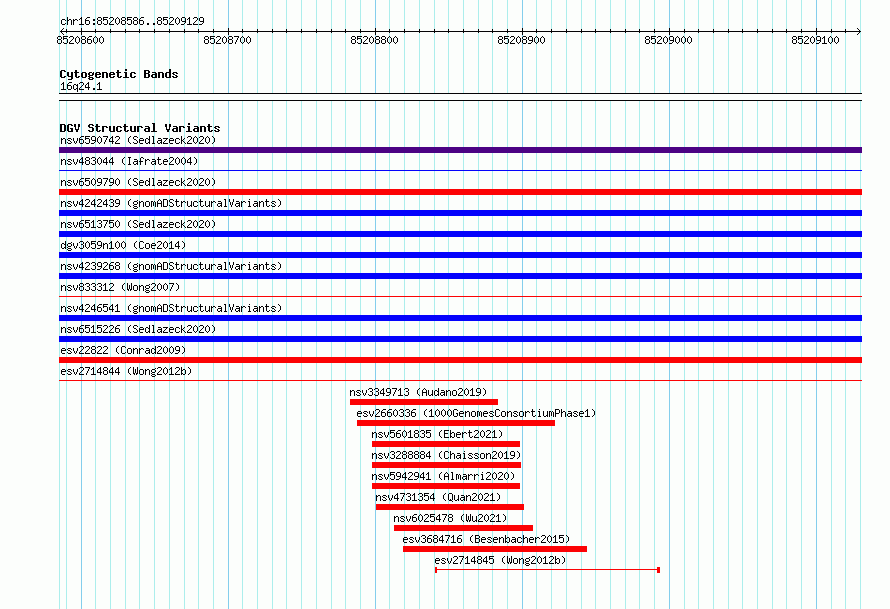
Task: Open the esv3684716 (Besenbacher2015) label
Action: click(486, 539)
